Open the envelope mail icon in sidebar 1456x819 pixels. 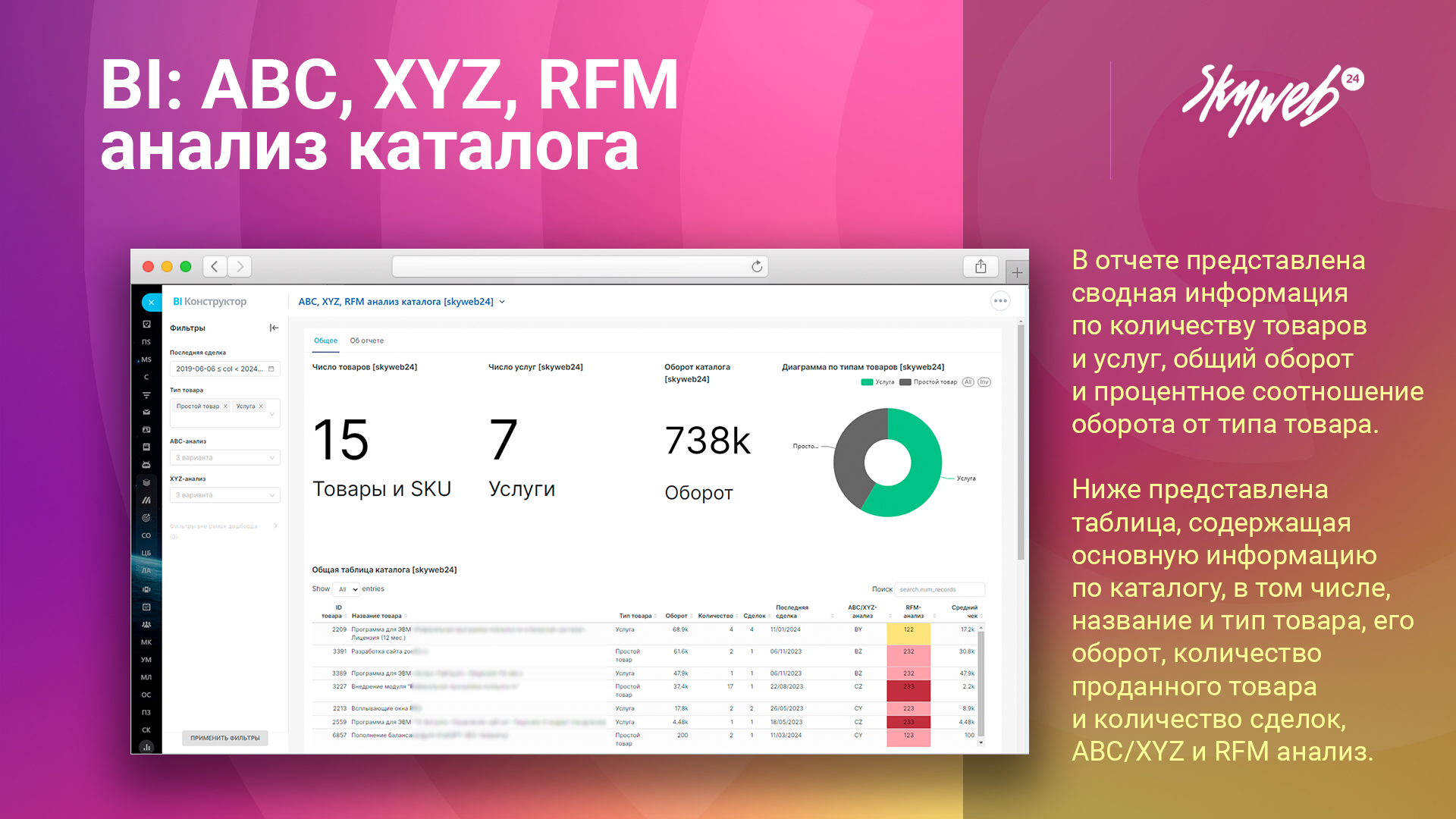coord(146,413)
